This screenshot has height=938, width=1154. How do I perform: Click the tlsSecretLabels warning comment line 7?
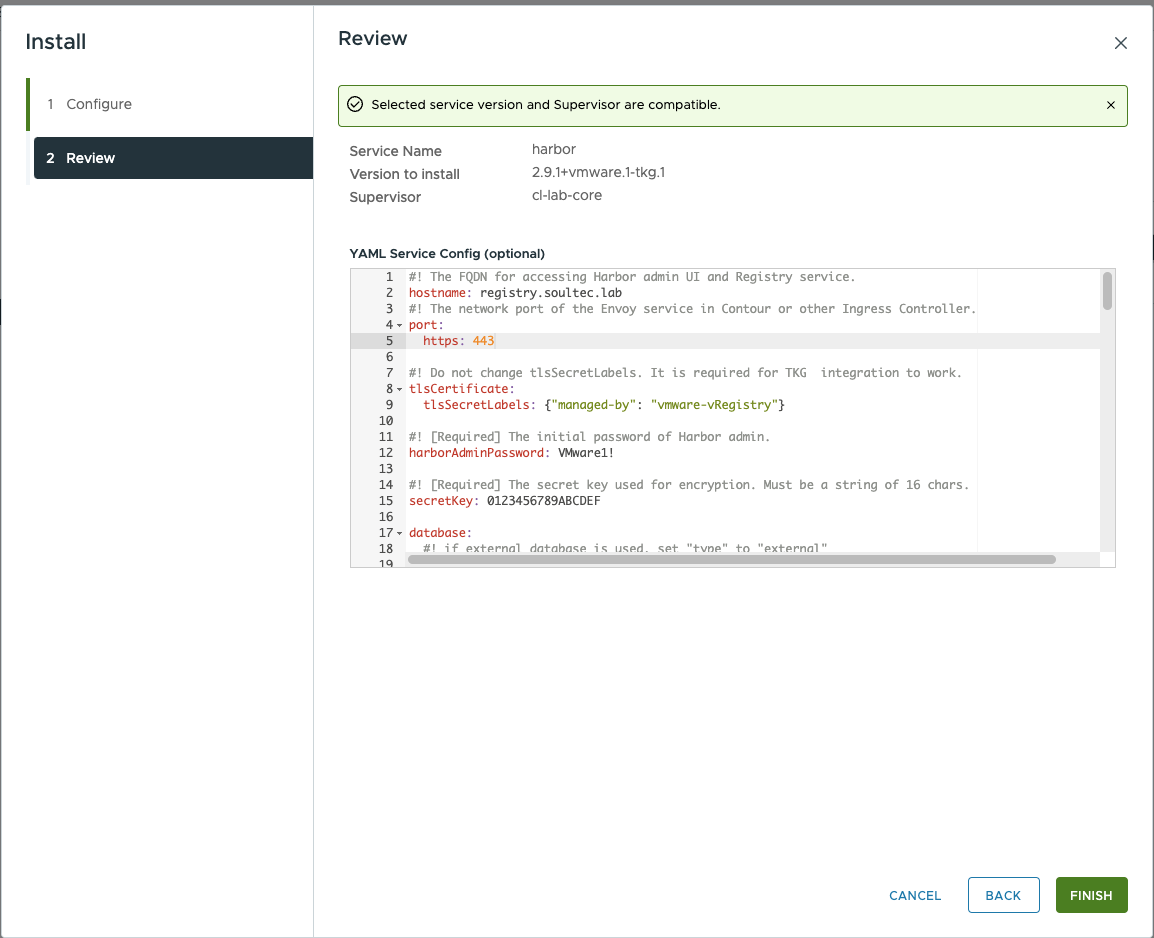[x=685, y=373]
